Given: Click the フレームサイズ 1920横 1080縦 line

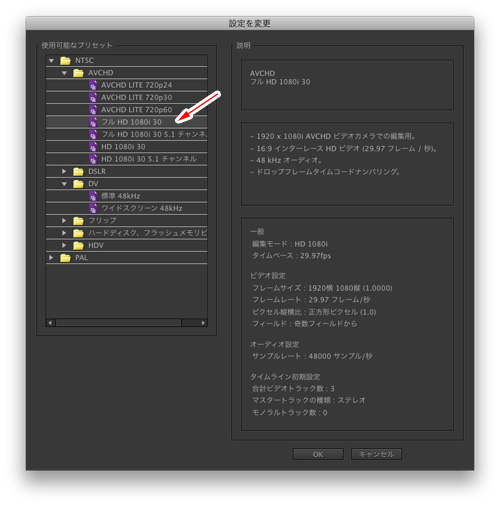Looking at the screenshot, I should coord(322,288).
